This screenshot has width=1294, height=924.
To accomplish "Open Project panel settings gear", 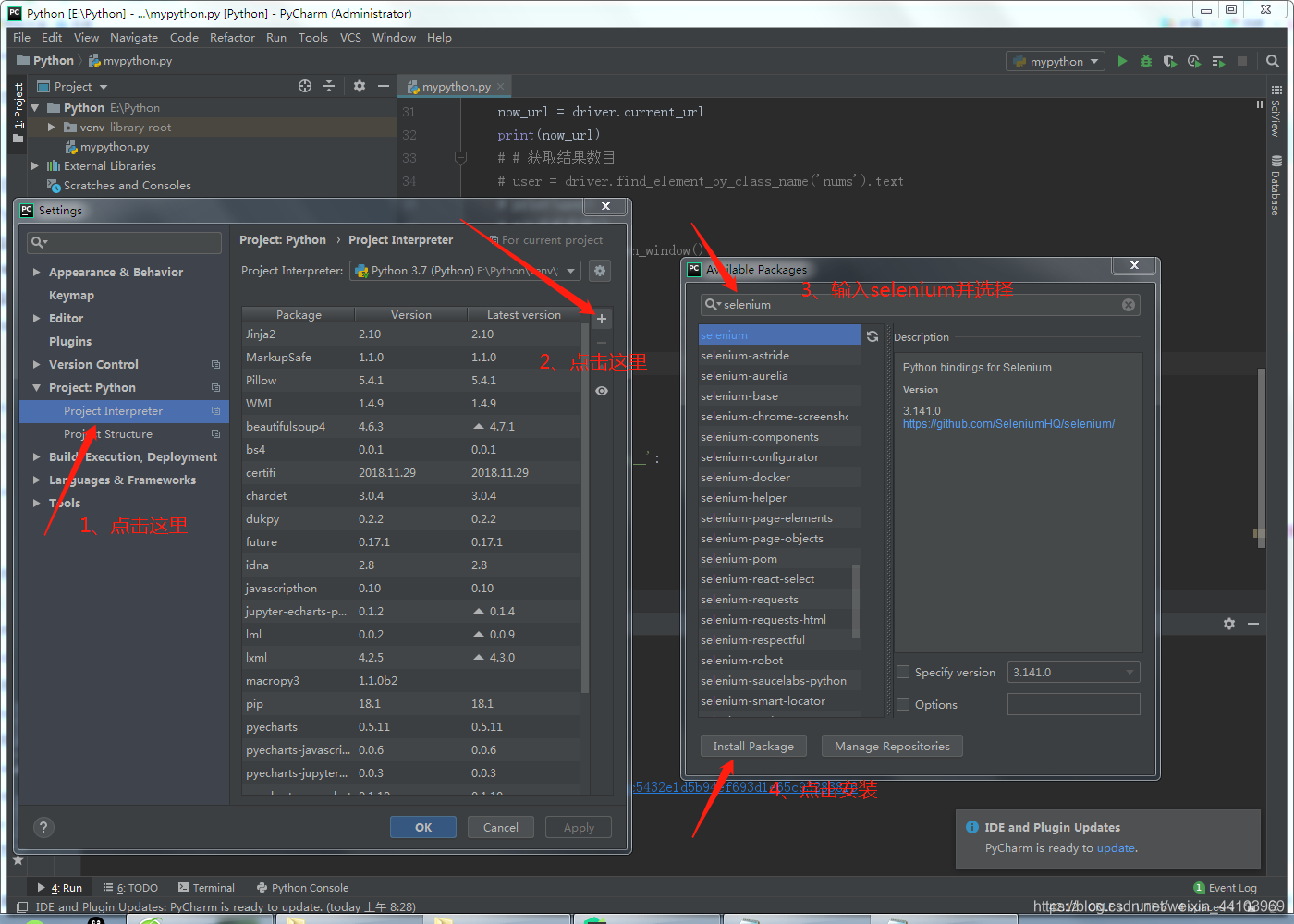I will (x=360, y=86).
